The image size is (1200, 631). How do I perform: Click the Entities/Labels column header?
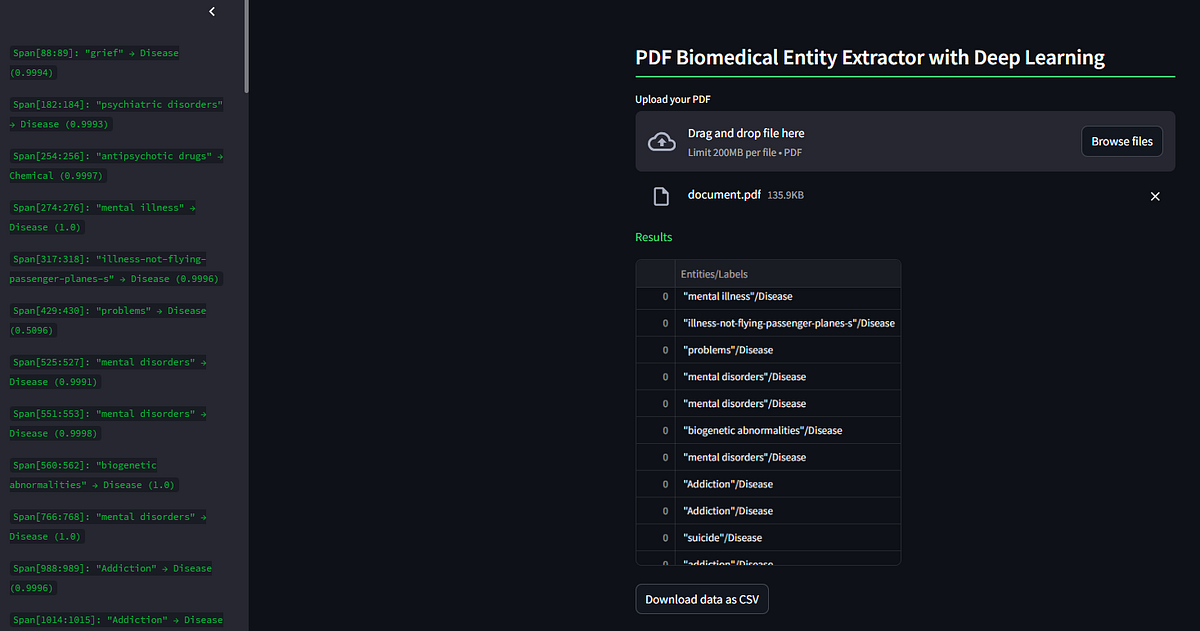pyautogui.click(x=714, y=273)
